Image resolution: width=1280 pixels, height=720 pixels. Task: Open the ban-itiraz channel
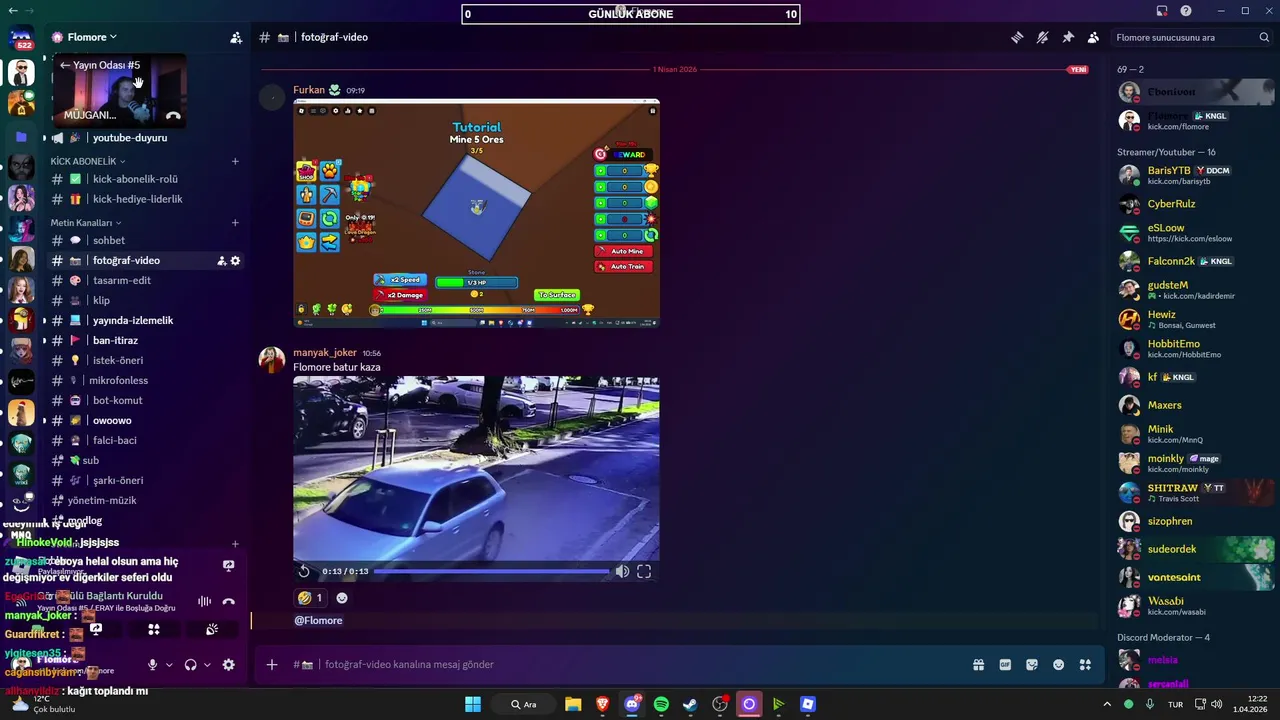pos(115,340)
